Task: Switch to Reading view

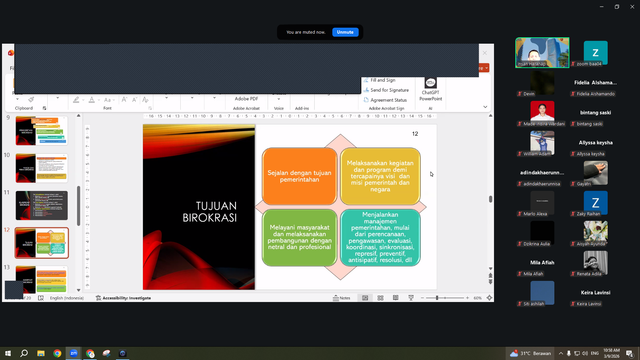Action: 396,298
